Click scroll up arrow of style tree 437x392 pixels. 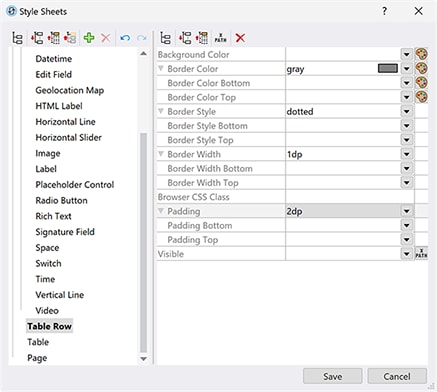143,54
